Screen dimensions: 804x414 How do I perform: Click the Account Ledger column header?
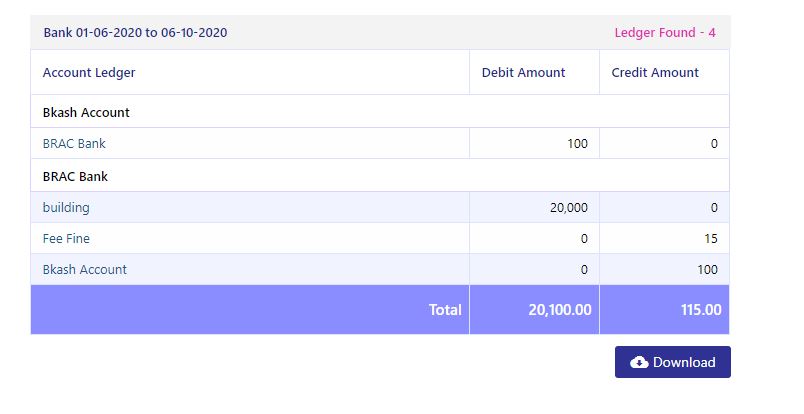[89, 73]
